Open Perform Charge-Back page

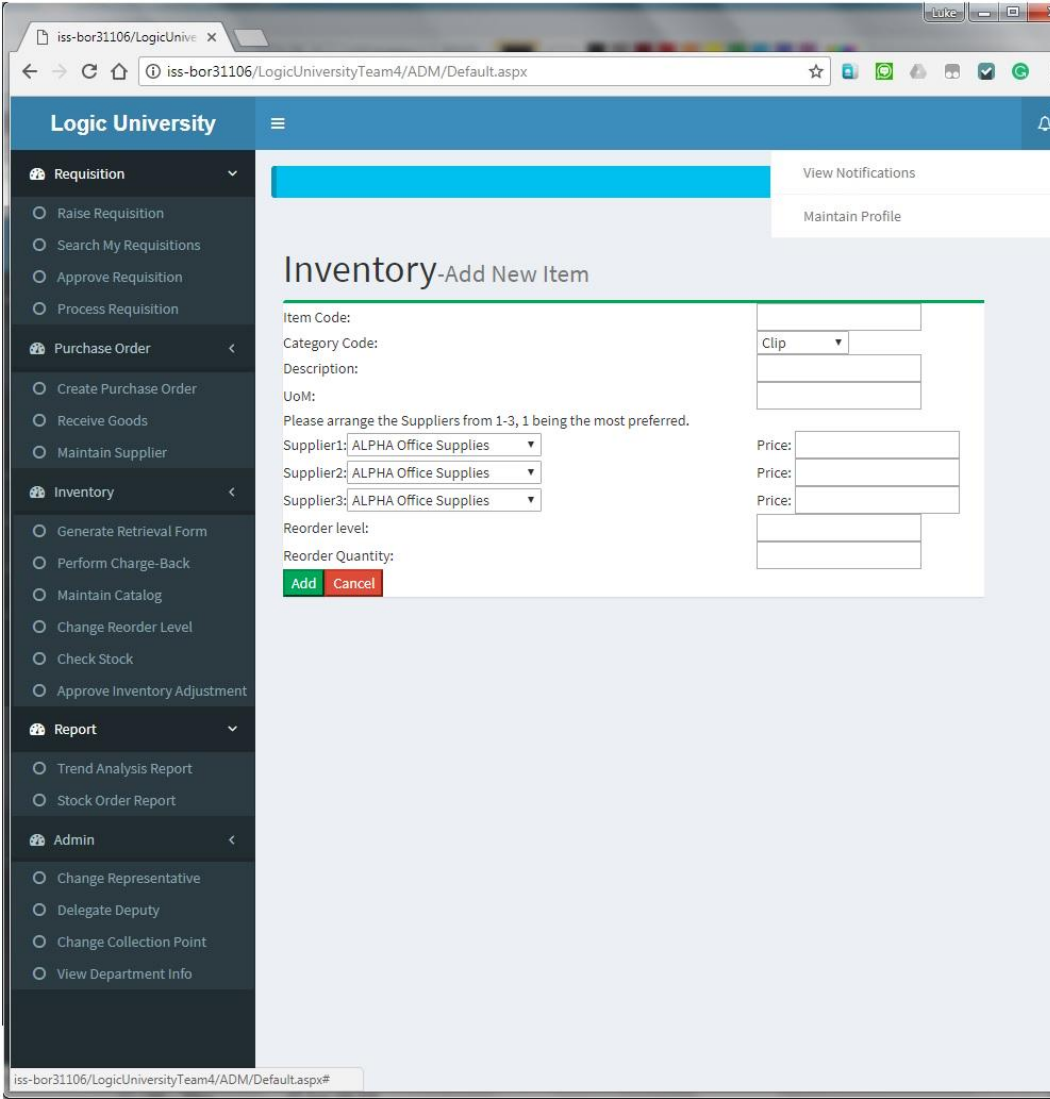(x=123, y=564)
